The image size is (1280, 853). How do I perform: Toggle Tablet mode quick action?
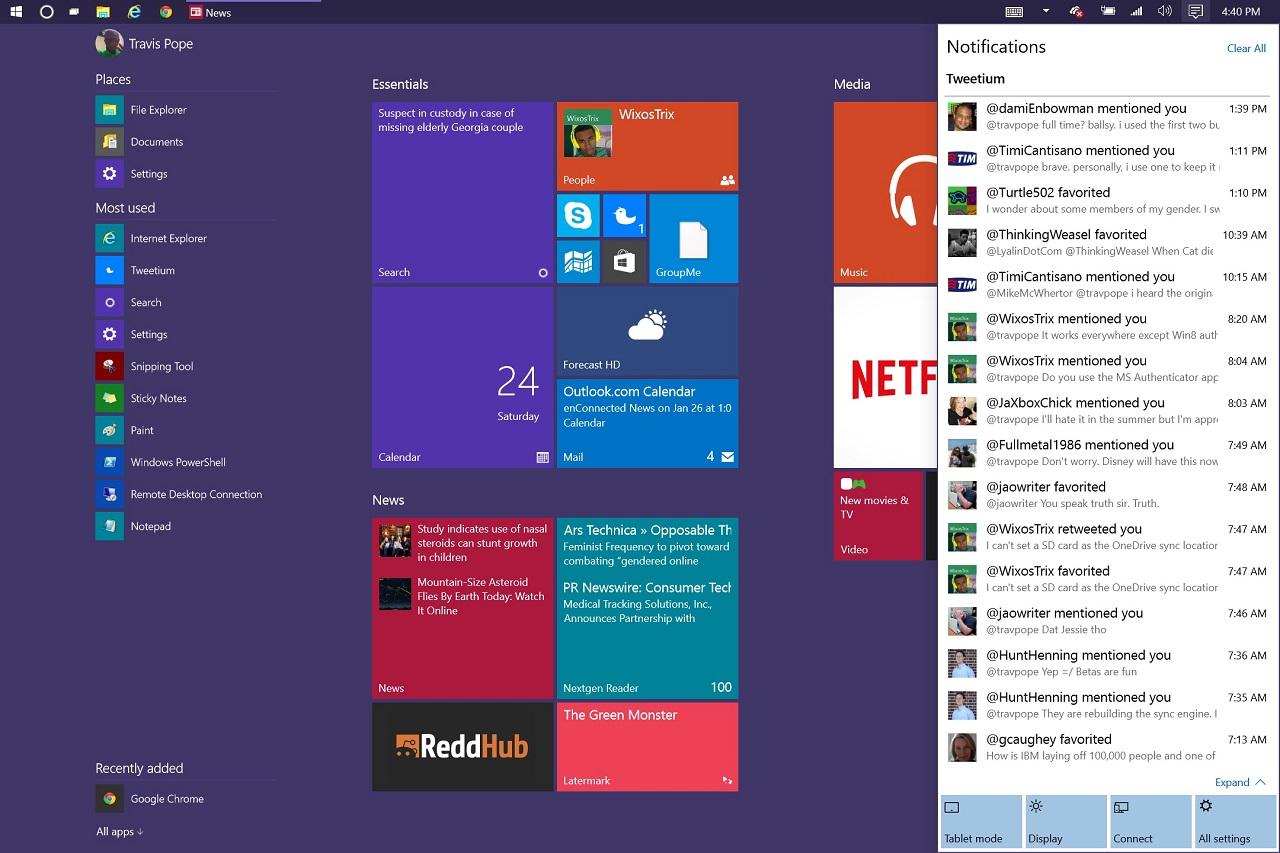point(981,821)
